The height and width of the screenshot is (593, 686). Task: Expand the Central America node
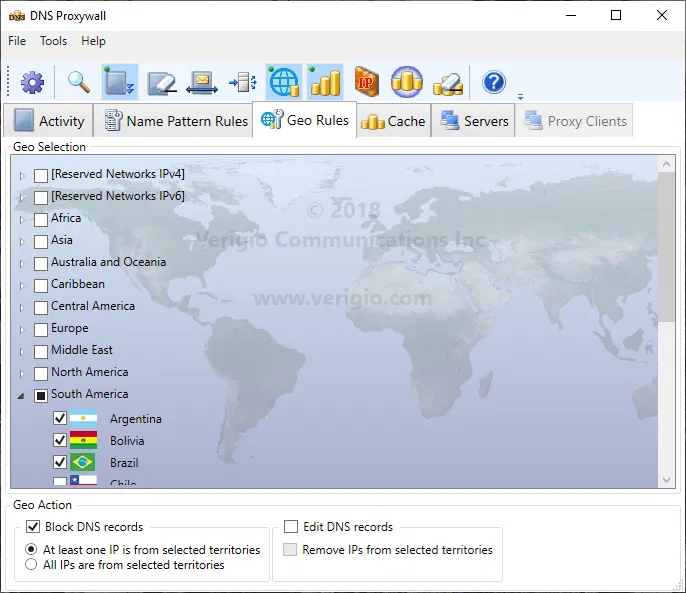[x=22, y=307]
